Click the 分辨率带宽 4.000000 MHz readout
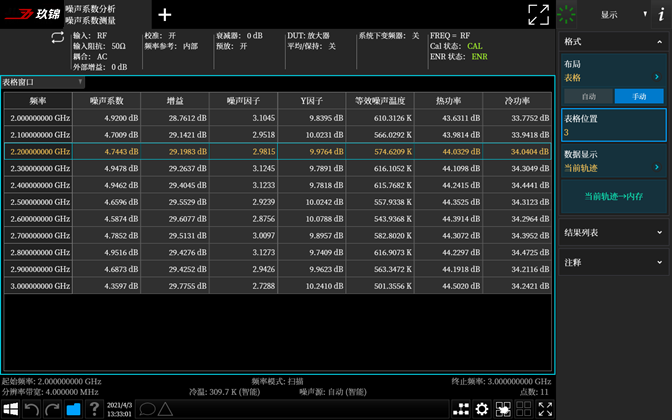Viewport: 672px width, 420px height. coord(50,392)
